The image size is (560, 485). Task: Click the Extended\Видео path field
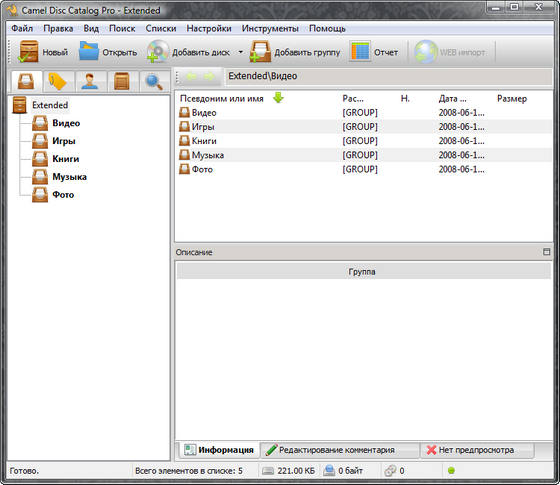pos(389,76)
